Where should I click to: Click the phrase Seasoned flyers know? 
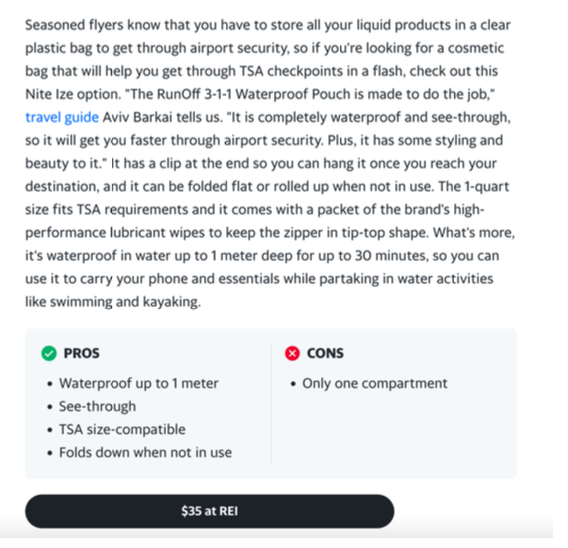point(93,25)
